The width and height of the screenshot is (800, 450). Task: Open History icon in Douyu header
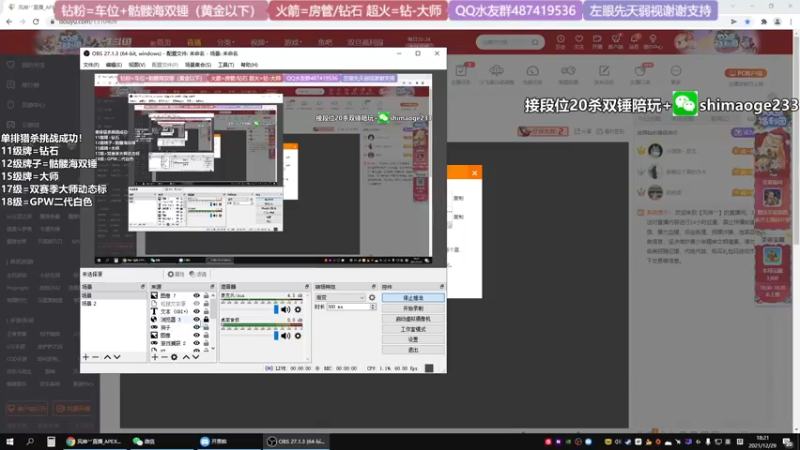560,41
